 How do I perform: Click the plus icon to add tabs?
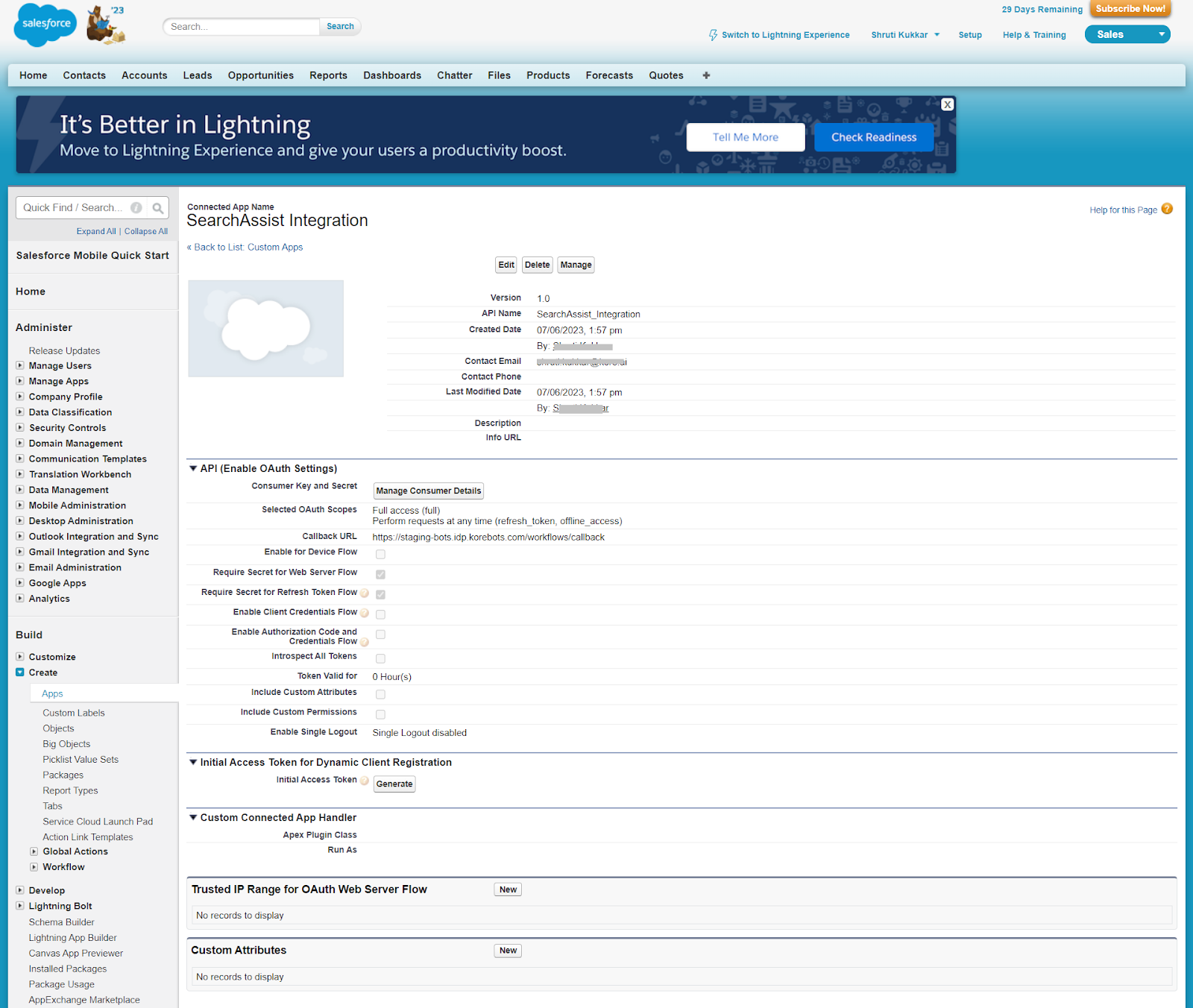(x=706, y=75)
